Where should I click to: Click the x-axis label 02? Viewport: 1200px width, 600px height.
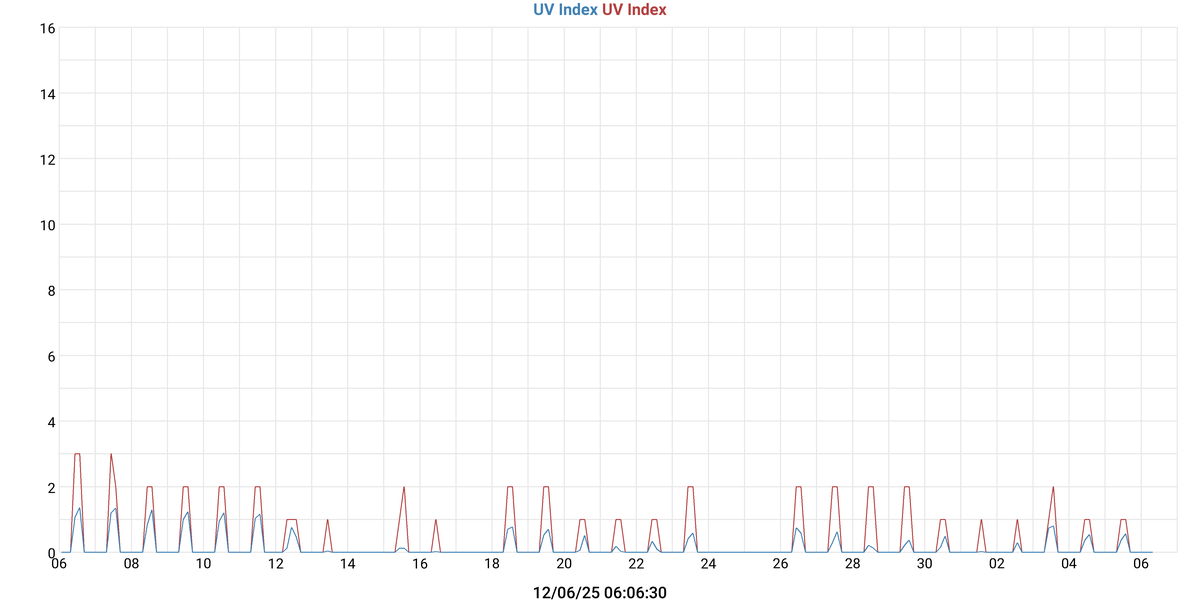pyautogui.click(x=997, y=564)
